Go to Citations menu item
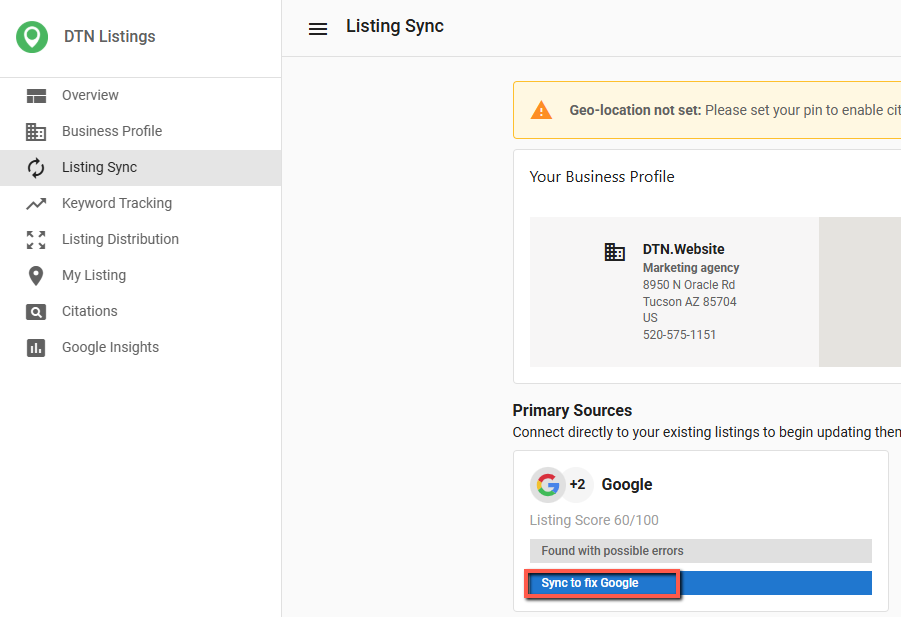Screen dimensions: 901x617 [x=140, y=311]
